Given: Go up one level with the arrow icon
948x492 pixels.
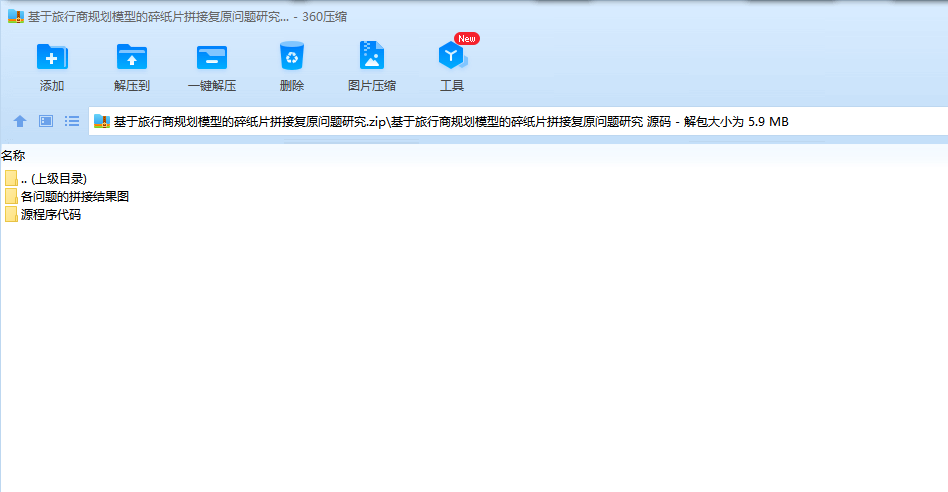Looking at the screenshot, I should tap(20, 121).
